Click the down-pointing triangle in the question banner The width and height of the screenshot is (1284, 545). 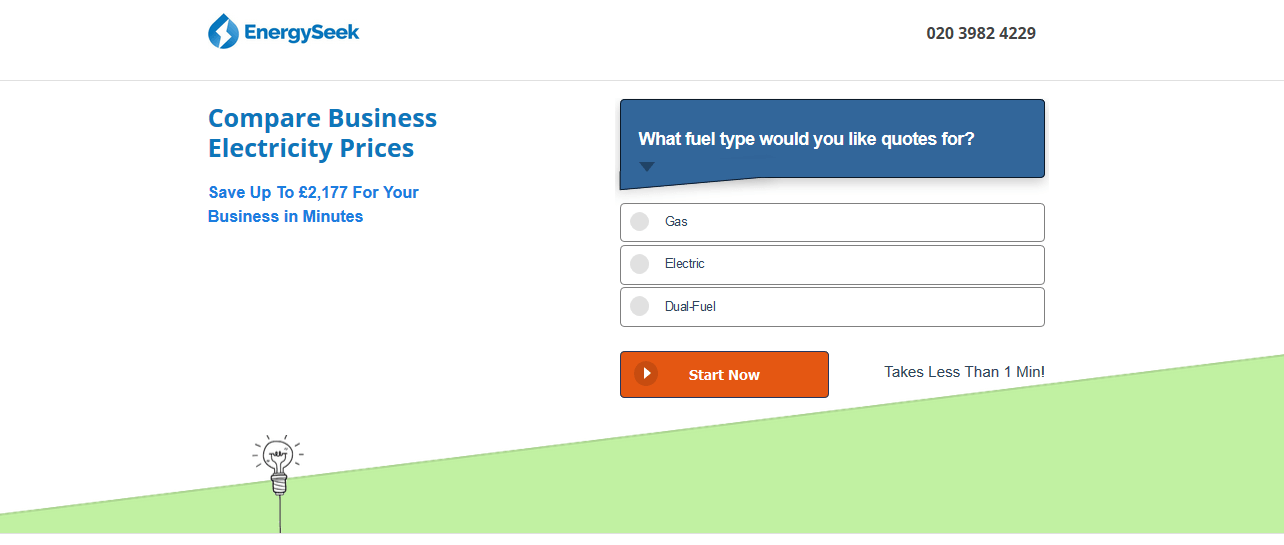coord(647,167)
